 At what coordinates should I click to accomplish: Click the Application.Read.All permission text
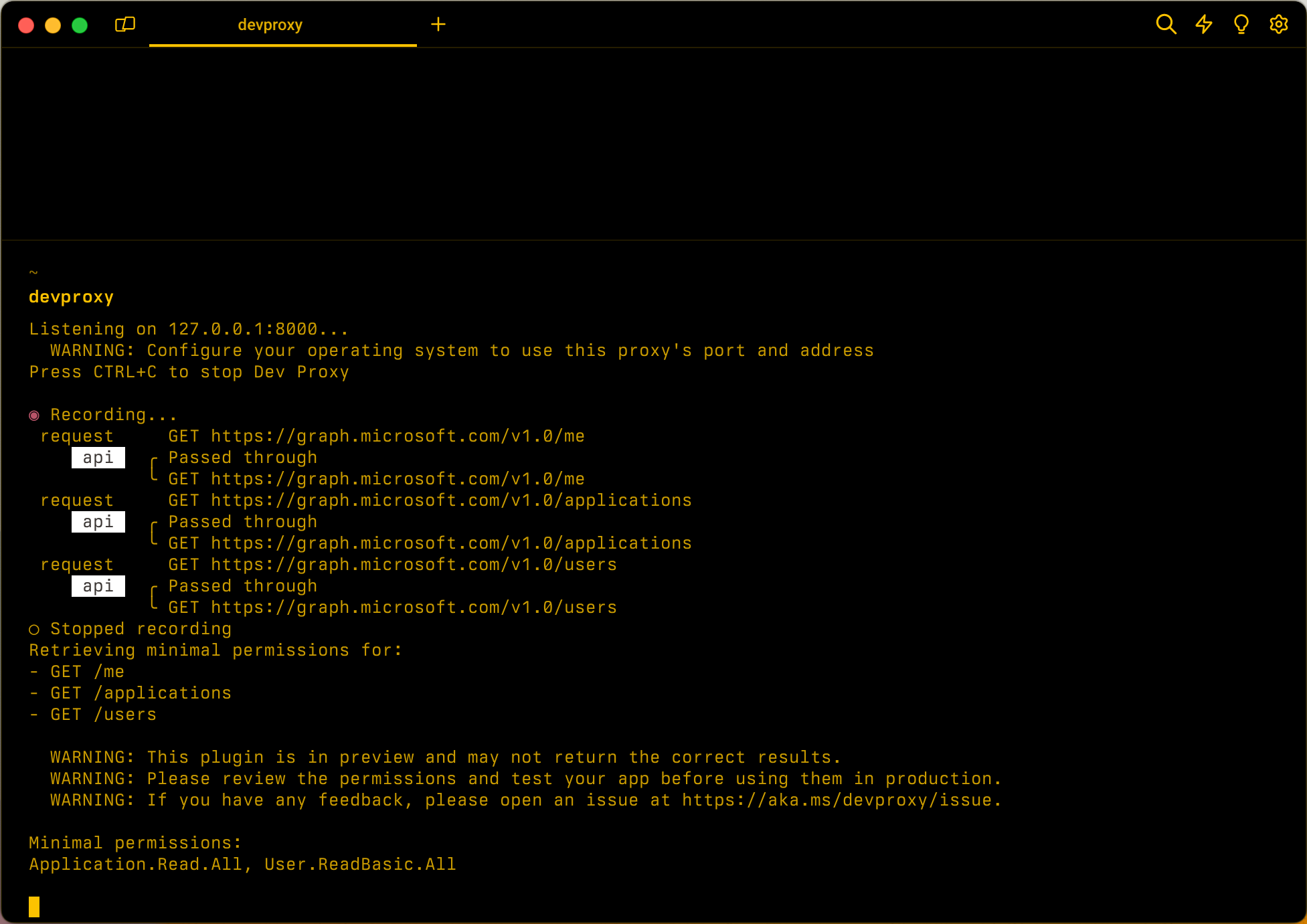click(136, 864)
